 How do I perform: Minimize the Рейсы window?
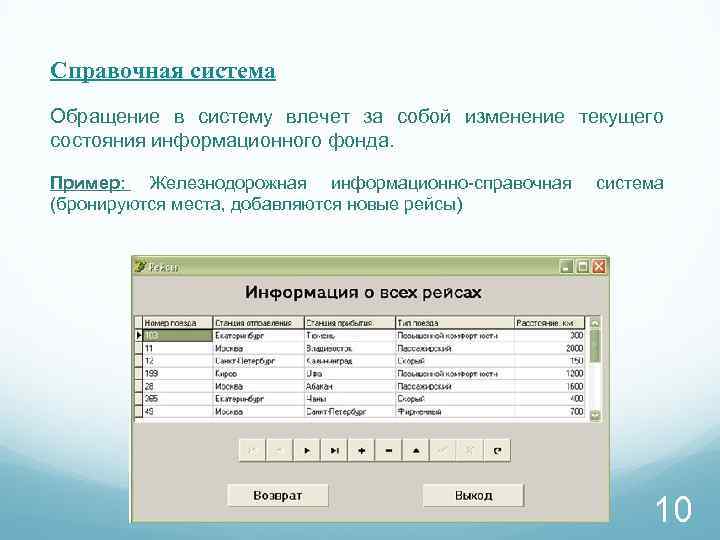567,266
